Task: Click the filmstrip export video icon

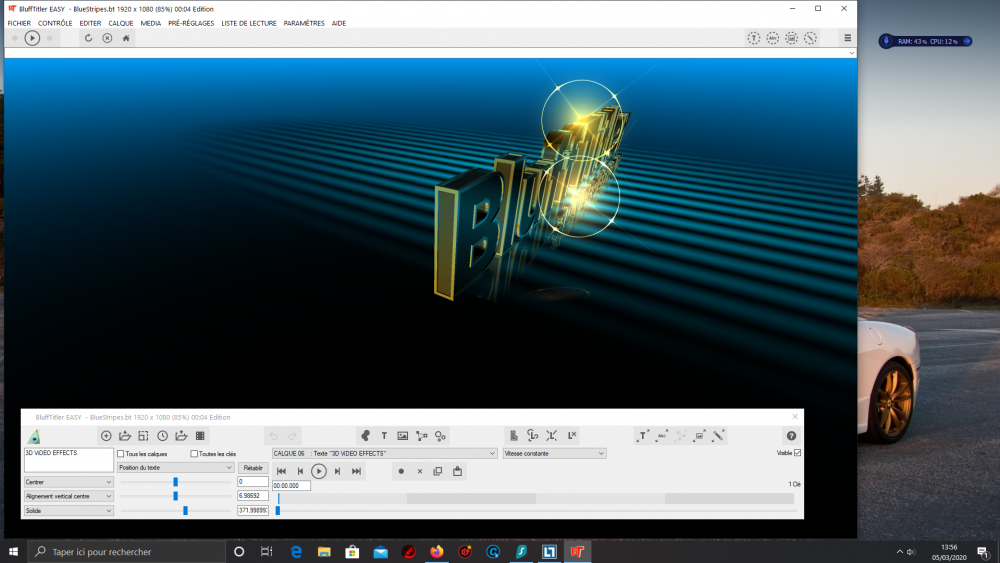Action: [x=200, y=436]
